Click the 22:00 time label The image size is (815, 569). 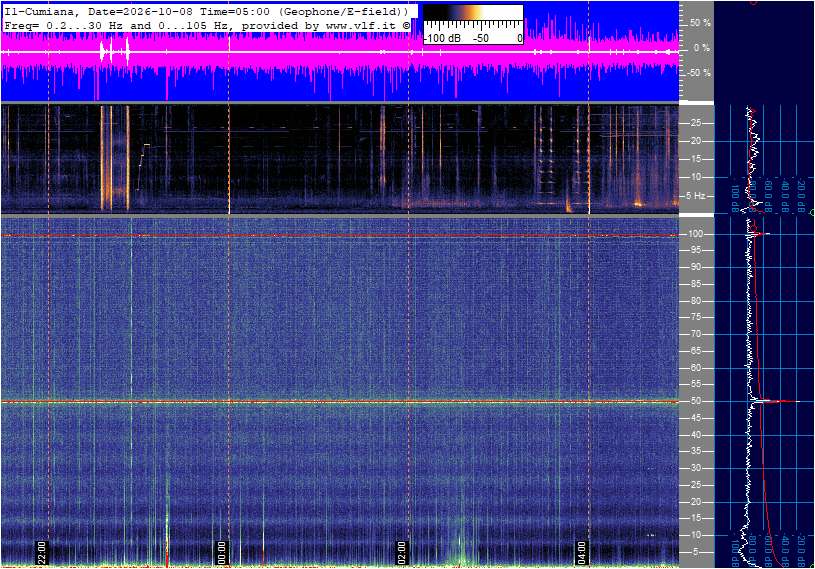pos(42,552)
